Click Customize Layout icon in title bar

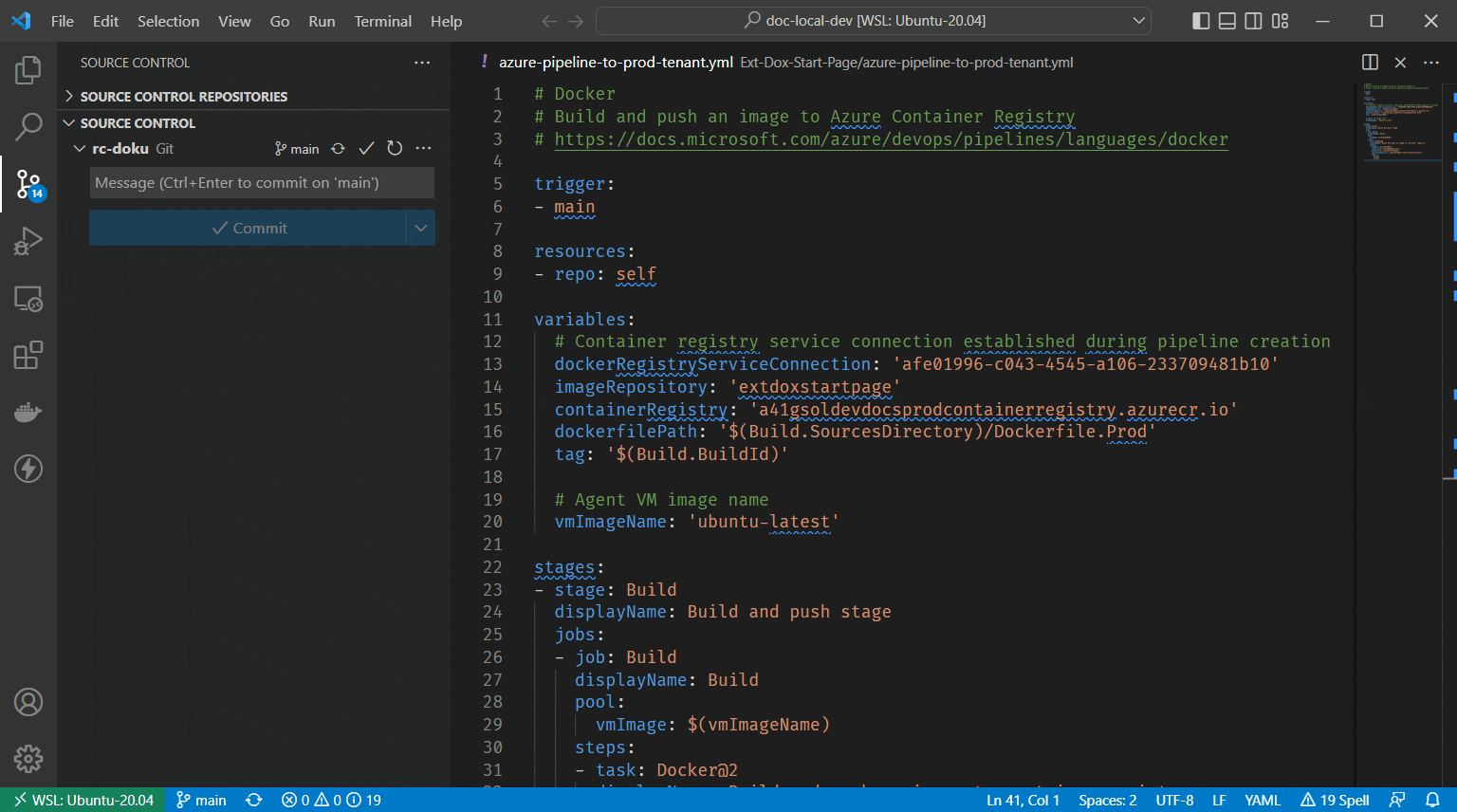coord(1280,21)
